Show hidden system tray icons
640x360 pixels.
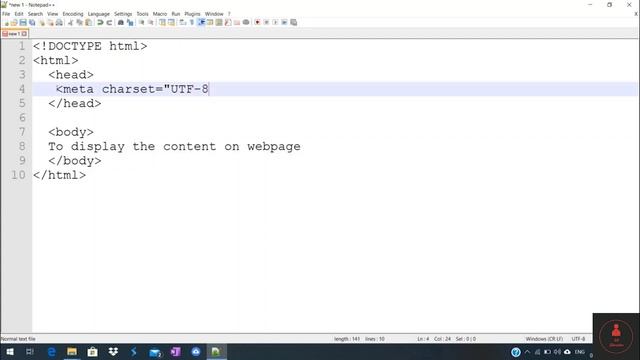point(527,352)
